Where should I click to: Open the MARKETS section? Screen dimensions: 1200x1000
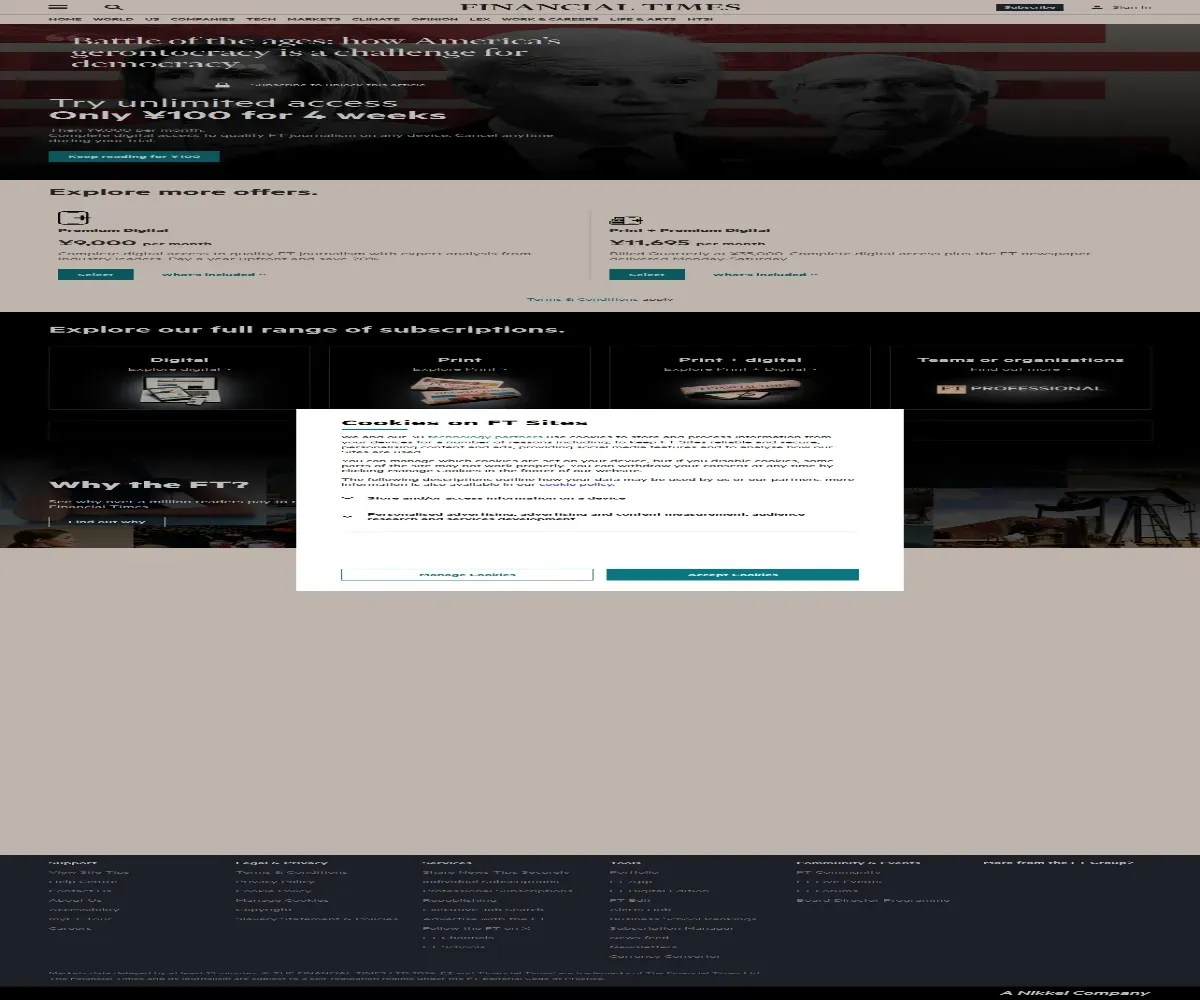314,19
